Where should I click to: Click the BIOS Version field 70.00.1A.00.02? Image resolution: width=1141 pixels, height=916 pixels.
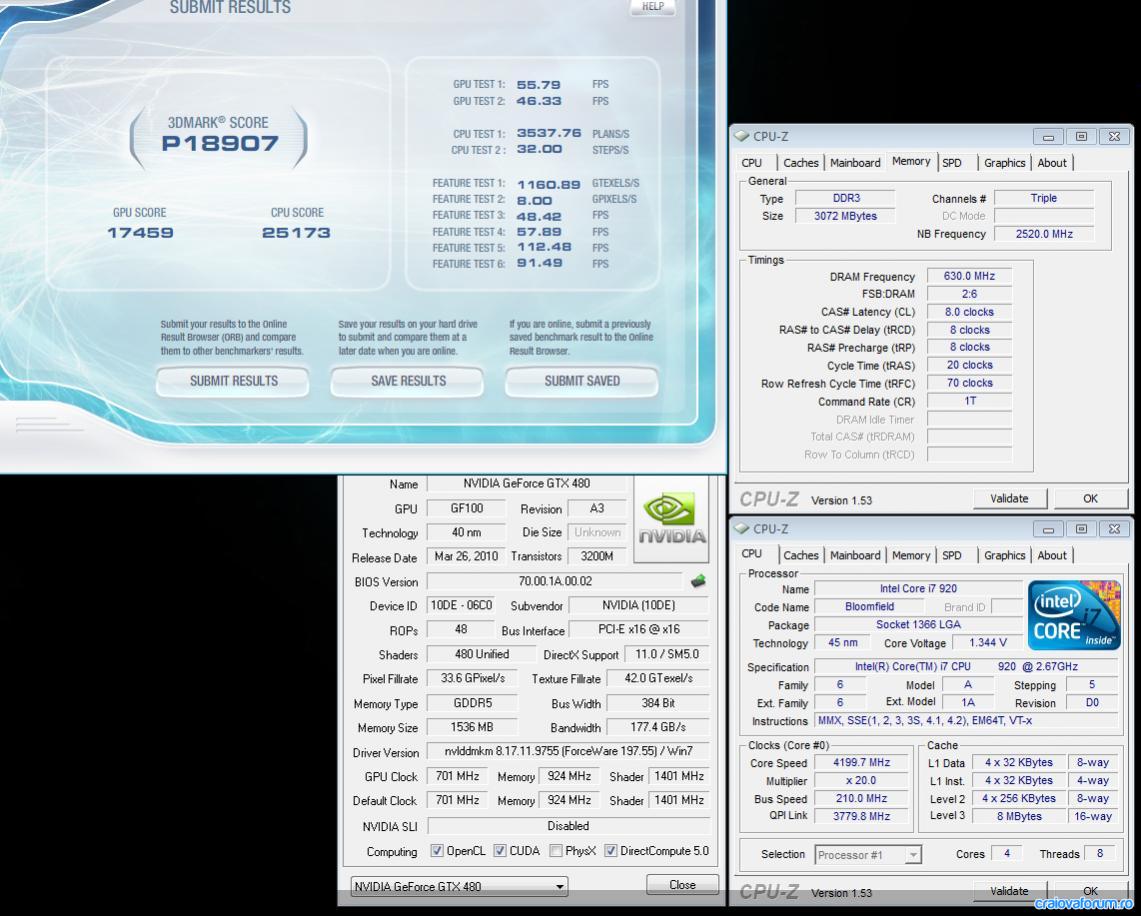(x=555, y=581)
